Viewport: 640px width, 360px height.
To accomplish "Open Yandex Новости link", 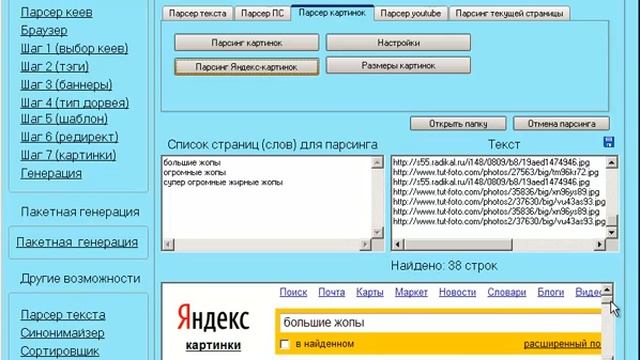I will pyautogui.click(x=457, y=292).
